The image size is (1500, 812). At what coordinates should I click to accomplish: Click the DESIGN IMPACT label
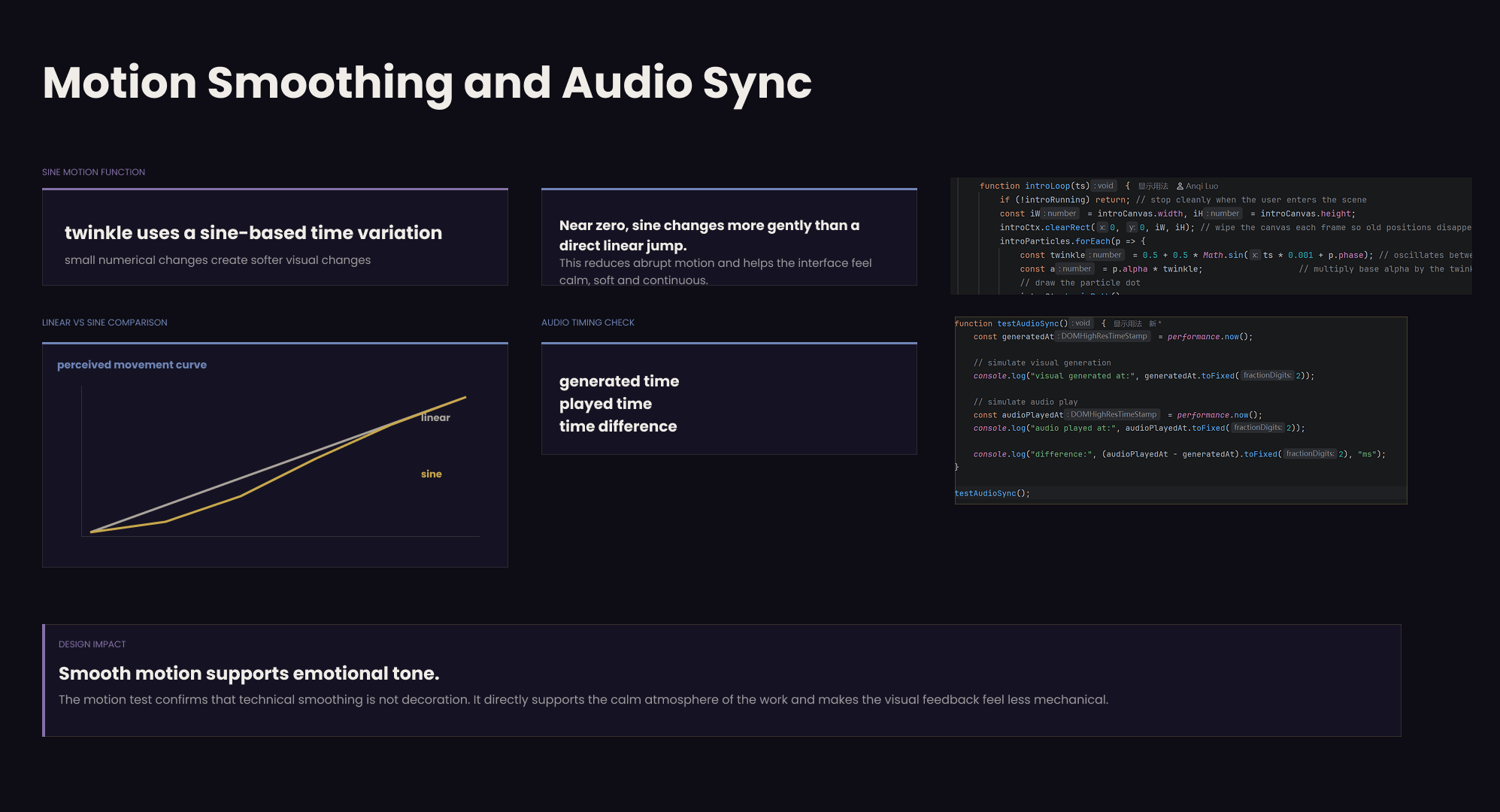[x=92, y=644]
